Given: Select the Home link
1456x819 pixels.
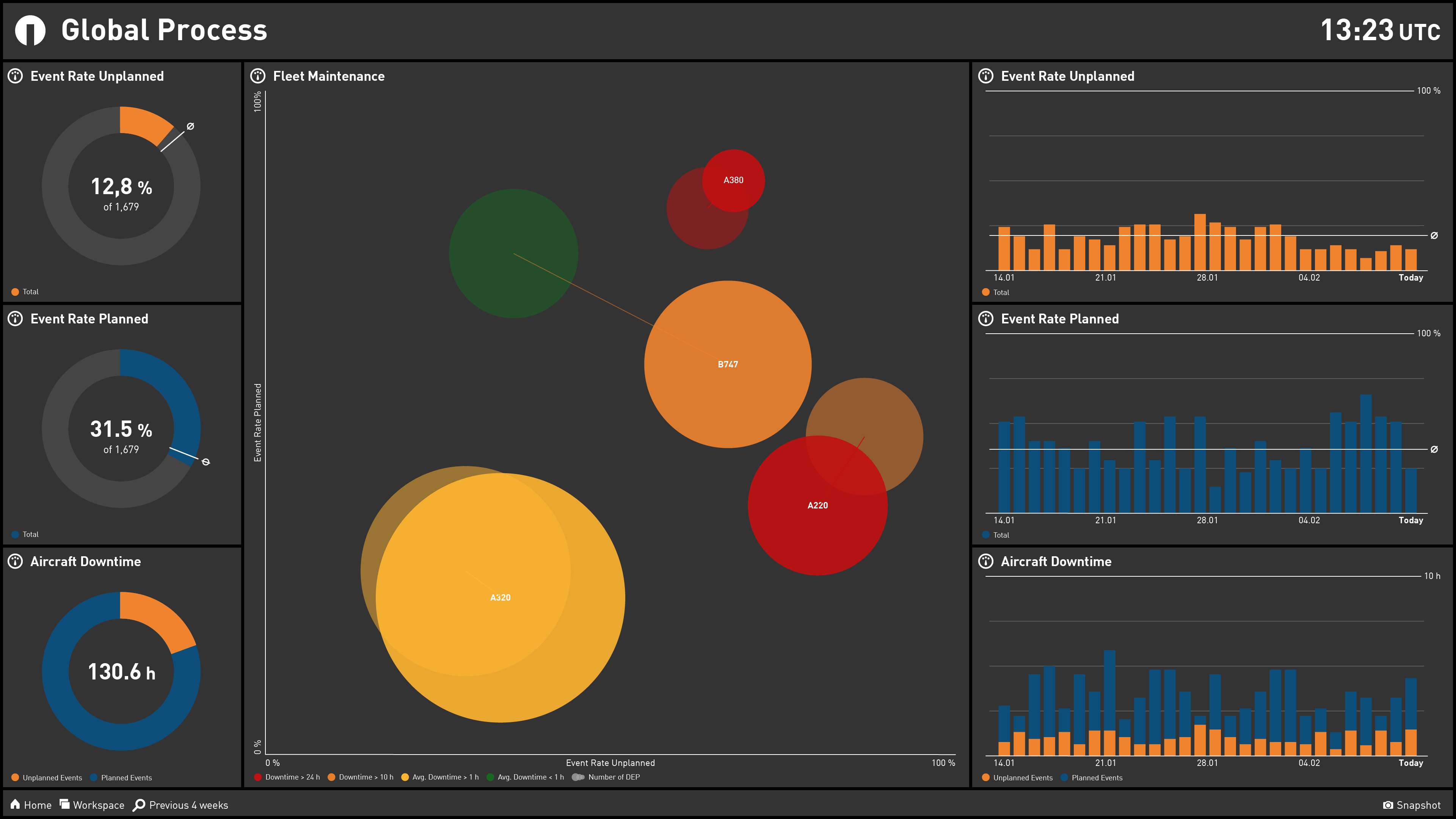Looking at the screenshot, I should [x=31, y=805].
